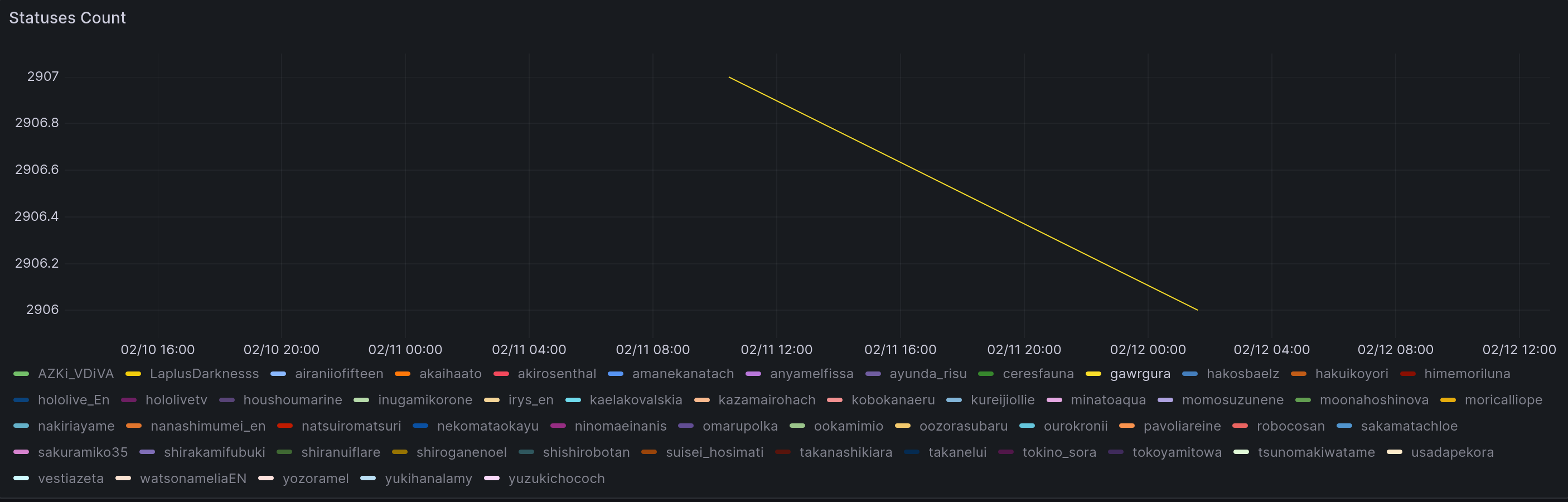Show only watsonameliaEN series

pos(193,479)
